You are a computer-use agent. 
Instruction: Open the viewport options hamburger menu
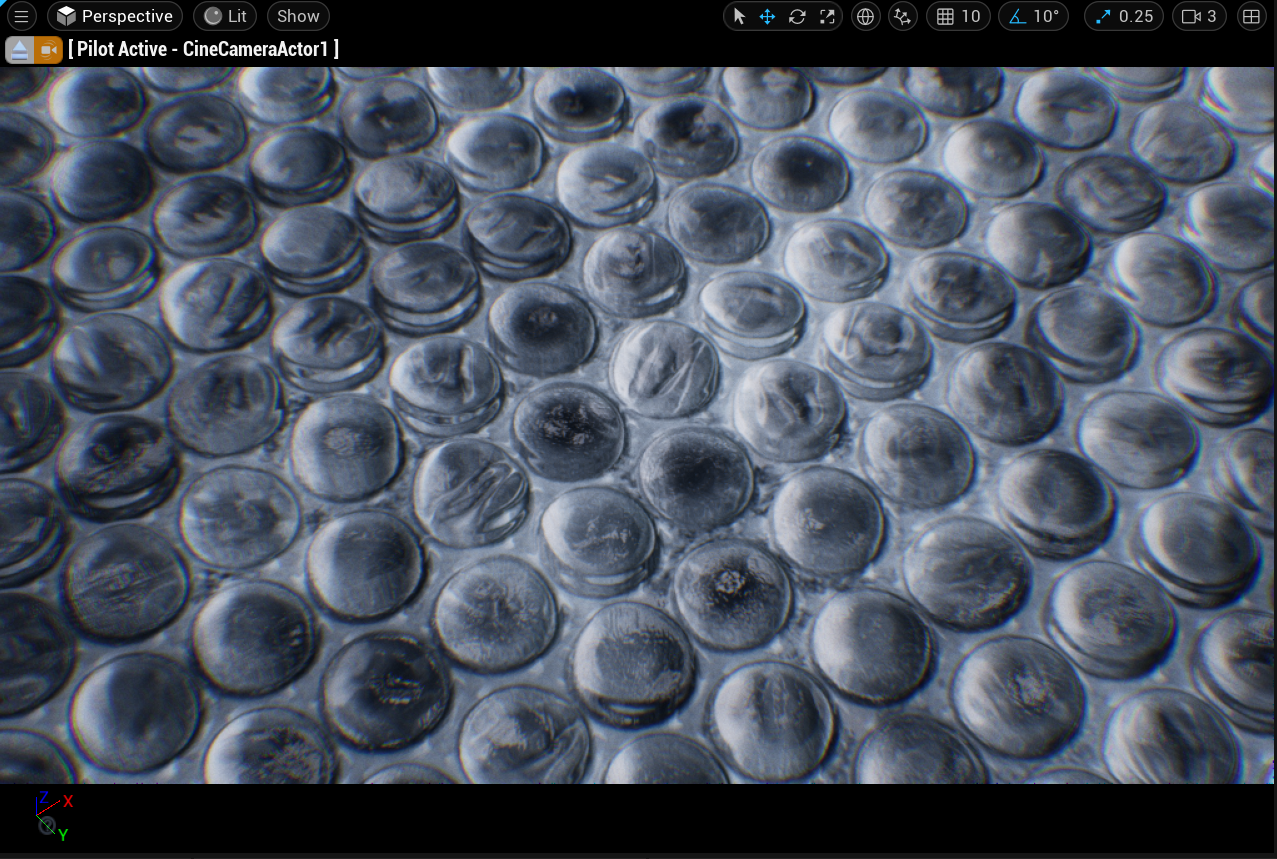[21, 16]
